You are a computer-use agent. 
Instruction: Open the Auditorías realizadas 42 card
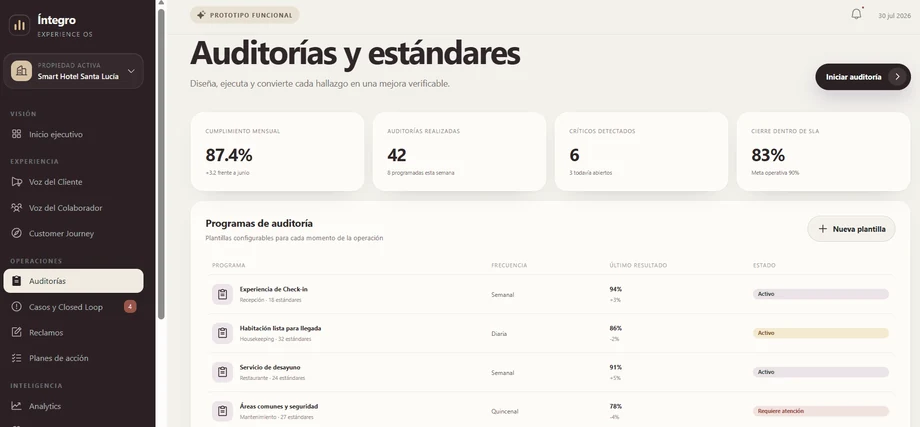(x=459, y=151)
